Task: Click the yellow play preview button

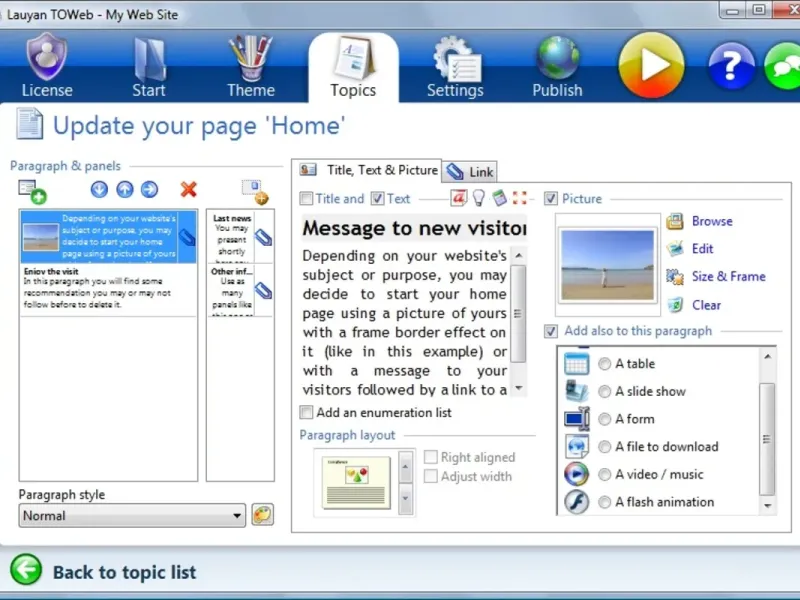Action: click(x=652, y=65)
